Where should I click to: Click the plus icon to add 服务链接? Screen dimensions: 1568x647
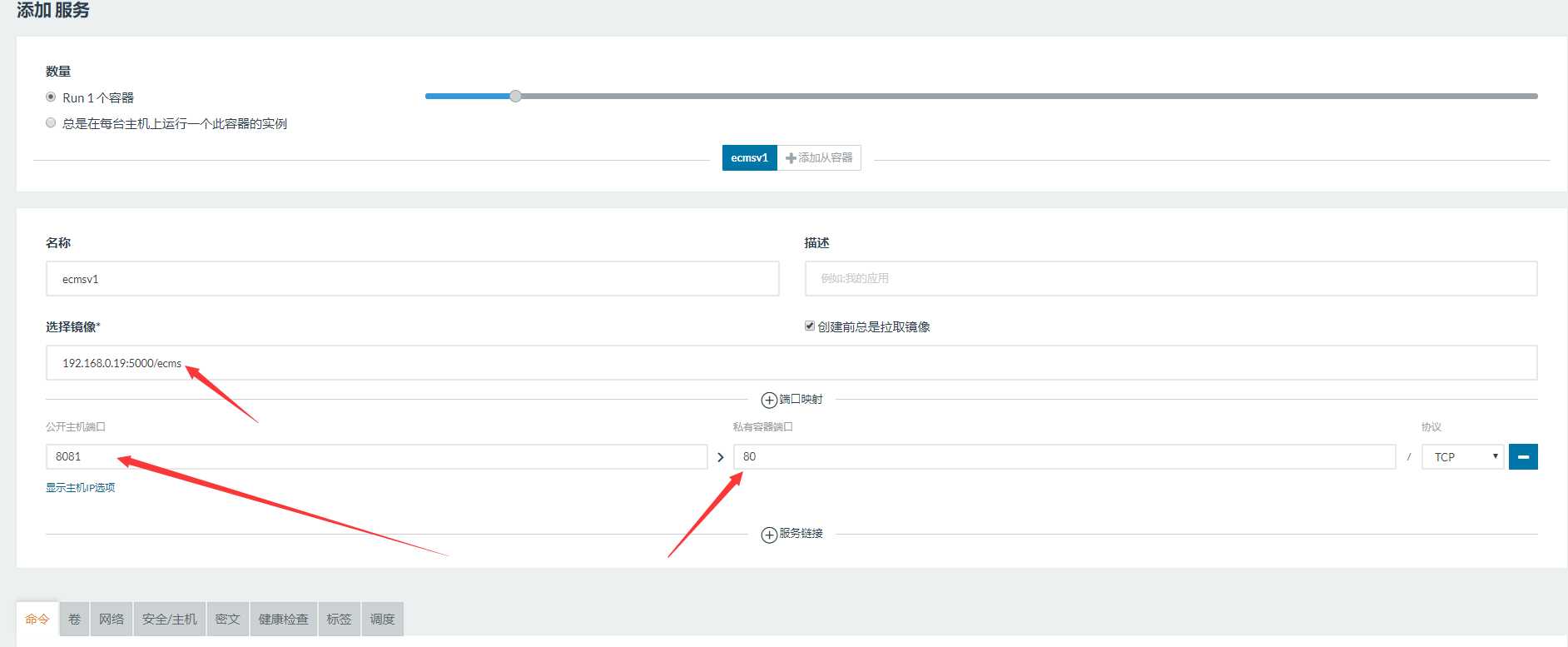click(x=770, y=535)
